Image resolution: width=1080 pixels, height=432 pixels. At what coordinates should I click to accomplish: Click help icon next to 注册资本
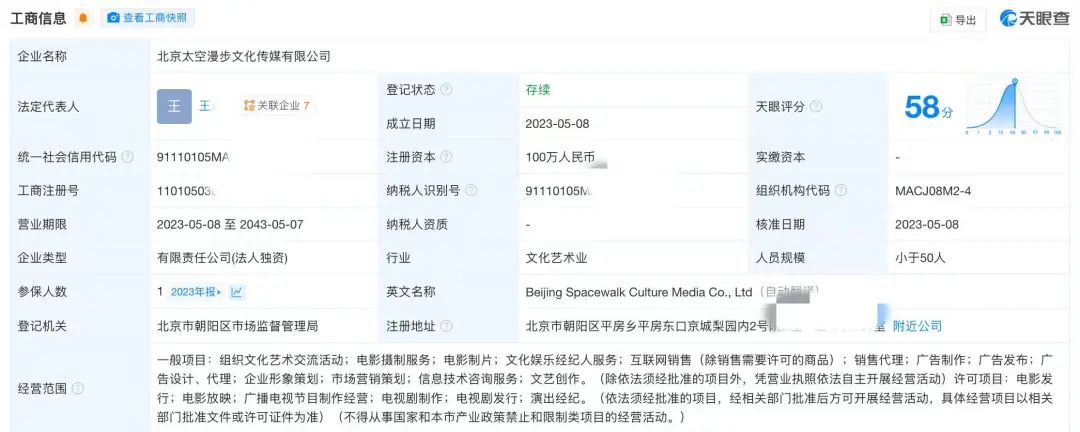pyautogui.click(x=446, y=158)
